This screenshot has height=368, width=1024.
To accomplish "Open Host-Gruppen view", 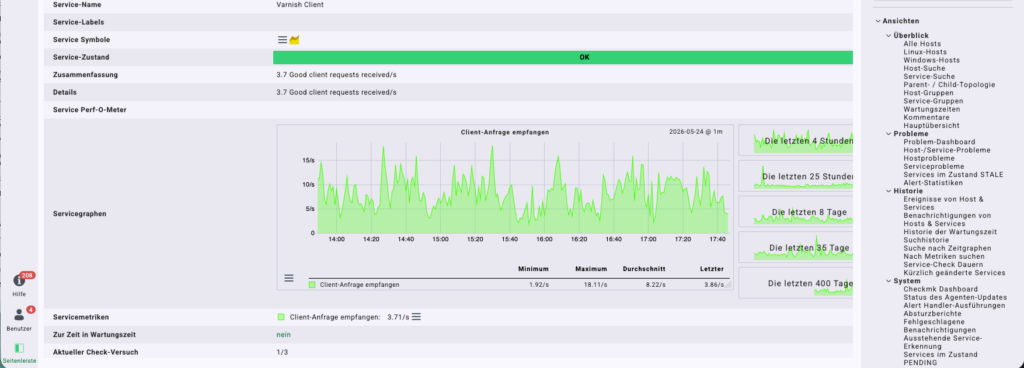I will [928, 93].
